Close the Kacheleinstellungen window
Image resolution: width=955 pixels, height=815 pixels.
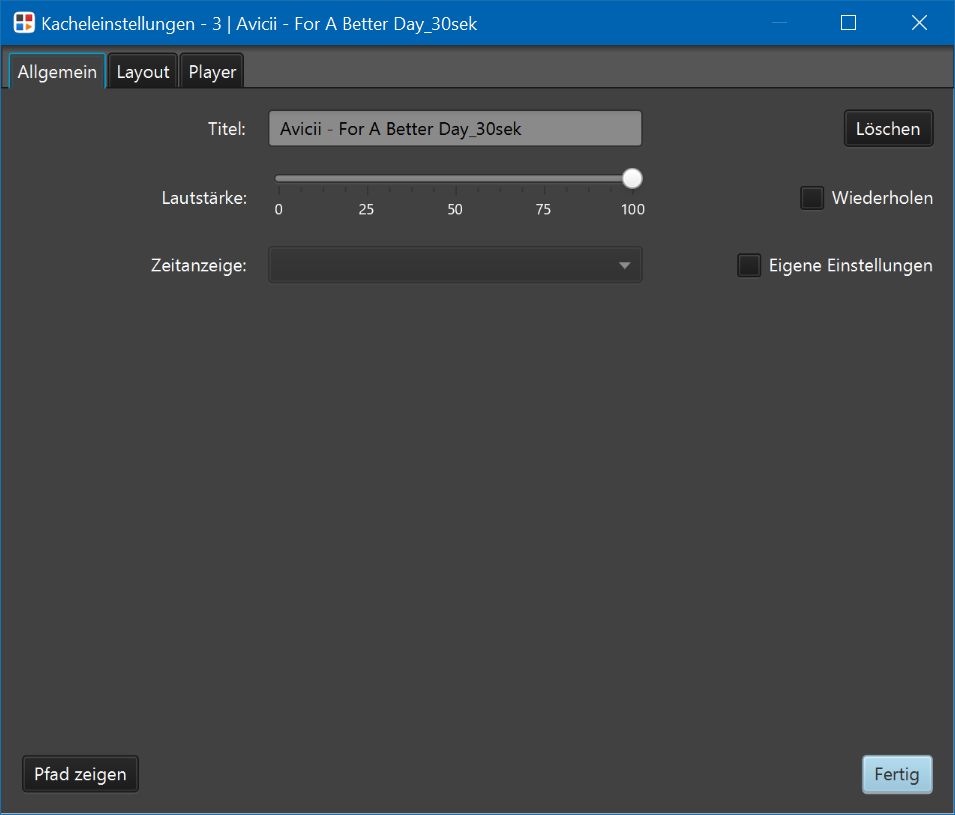919,23
